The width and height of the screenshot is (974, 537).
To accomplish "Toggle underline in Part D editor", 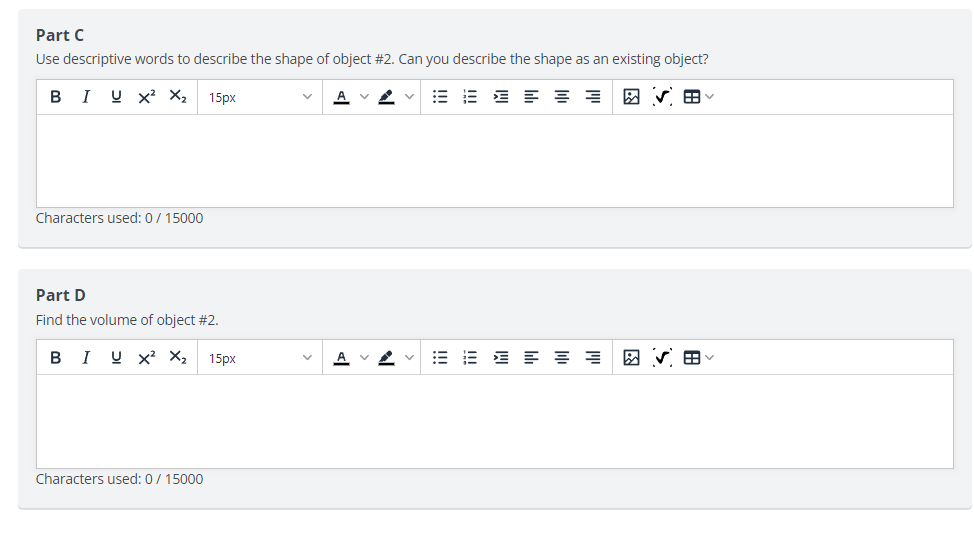I will (116, 358).
